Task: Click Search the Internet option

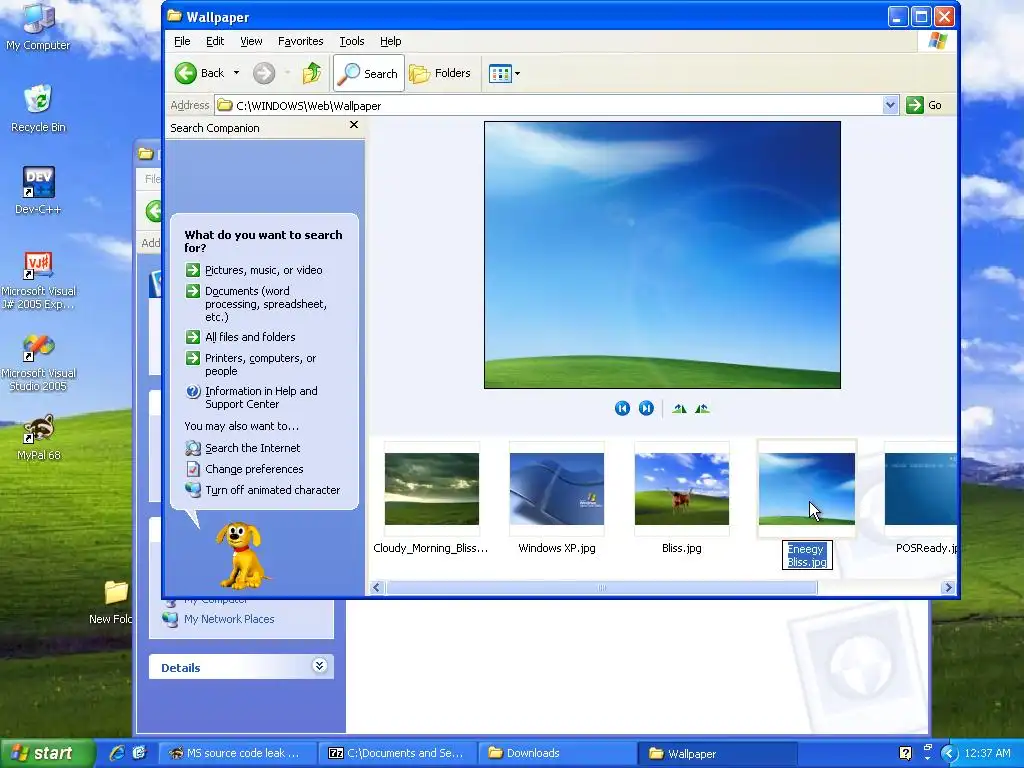Action: pos(243,448)
